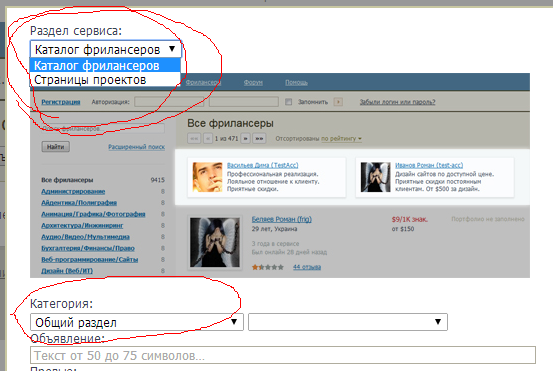Click the Форум tab in preview
The image size is (553, 371).
pyautogui.click(x=253, y=83)
